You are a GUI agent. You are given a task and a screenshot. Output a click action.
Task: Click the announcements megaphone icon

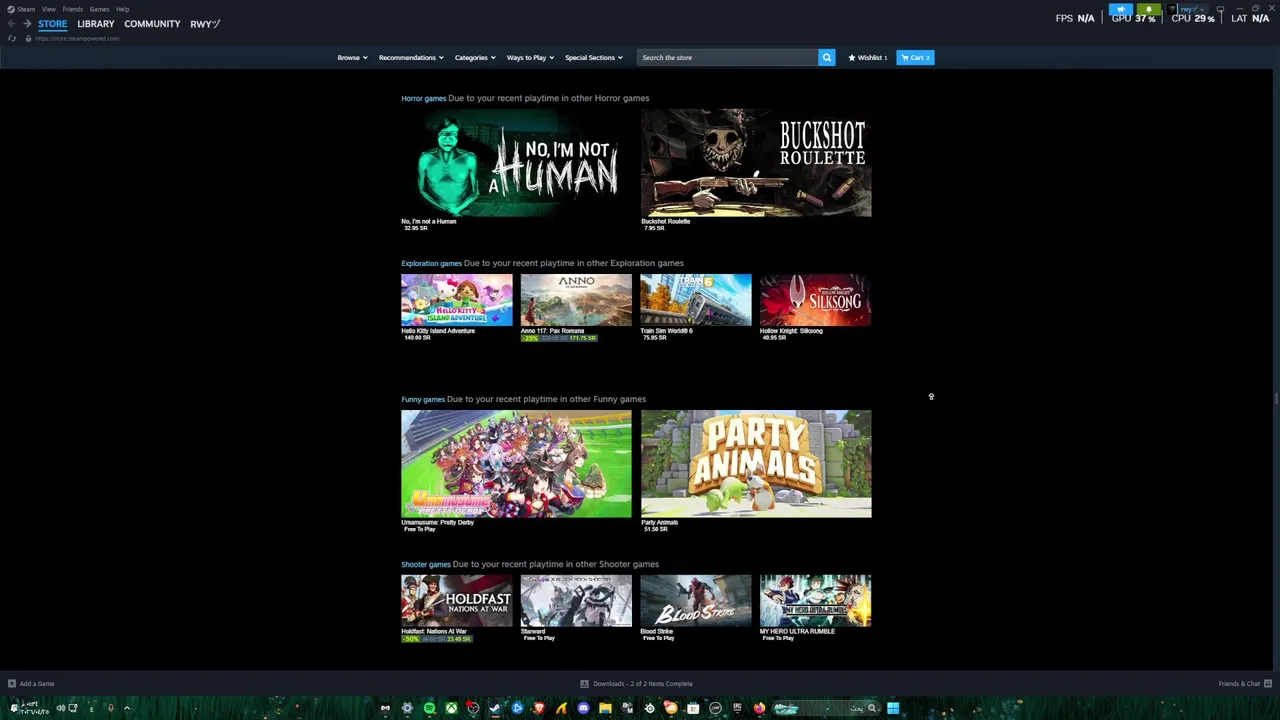point(1121,9)
